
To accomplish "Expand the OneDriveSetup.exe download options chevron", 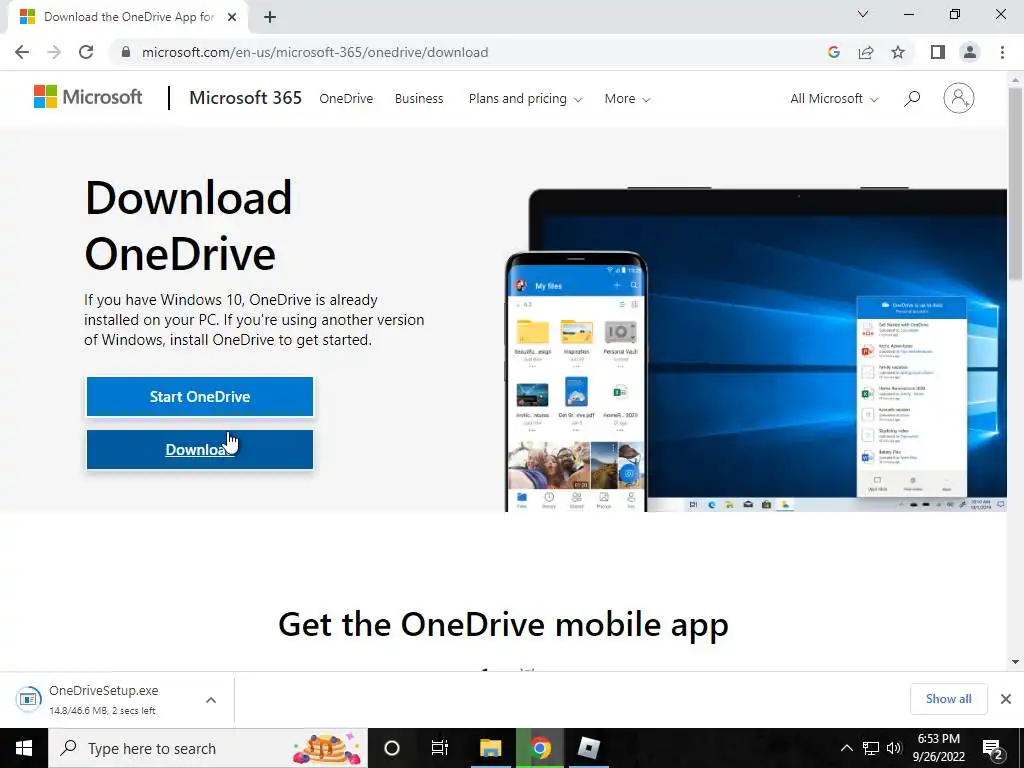I will pyautogui.click(x=211, y=700).
